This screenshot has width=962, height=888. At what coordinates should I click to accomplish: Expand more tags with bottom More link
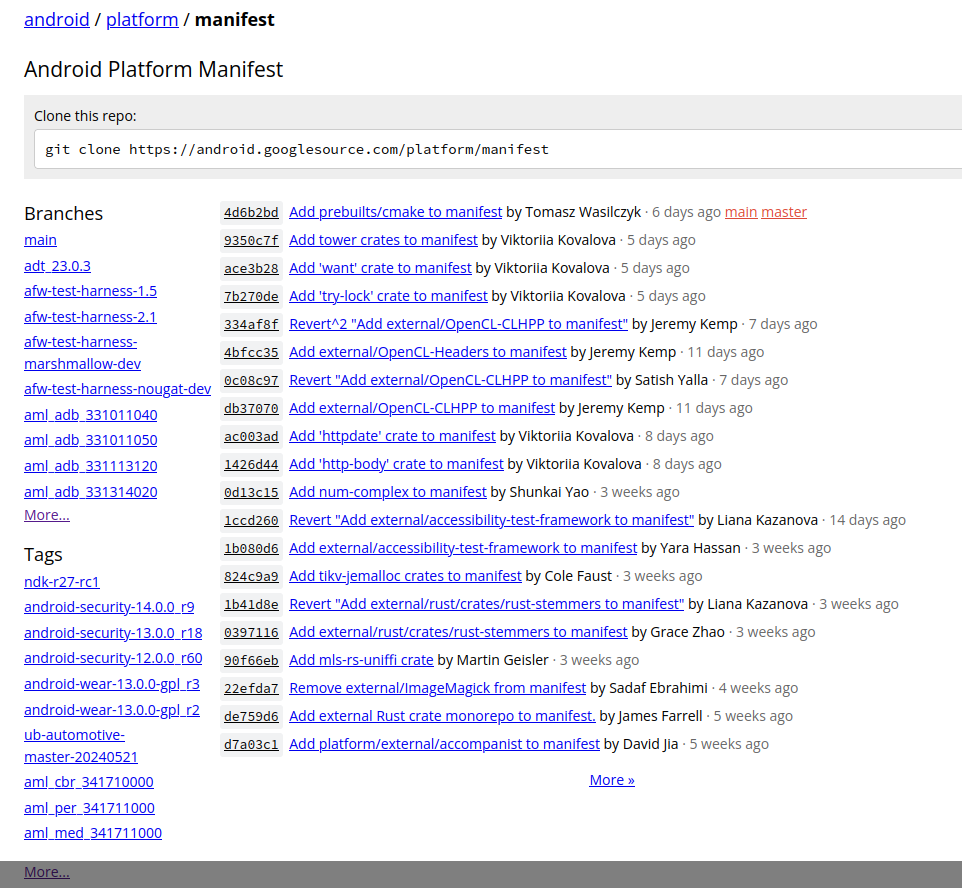coord(47,872)
